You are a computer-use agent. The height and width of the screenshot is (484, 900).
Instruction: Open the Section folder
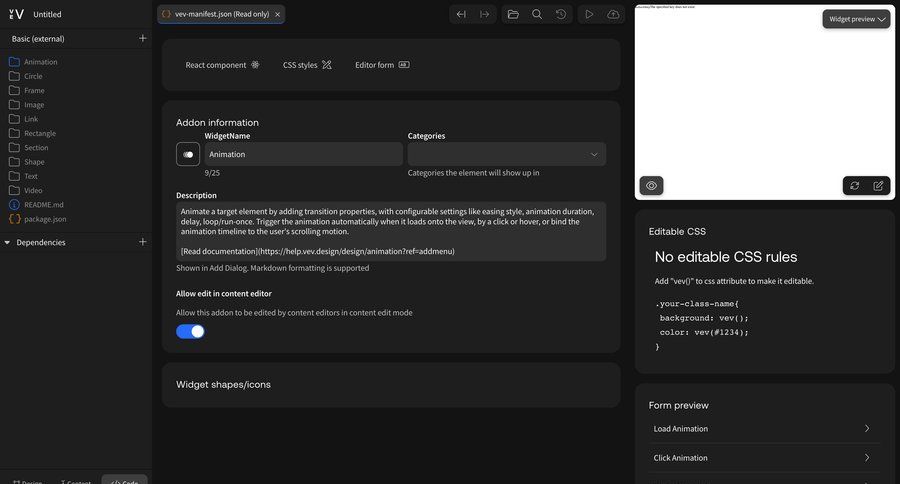click(x=29, y=148)
